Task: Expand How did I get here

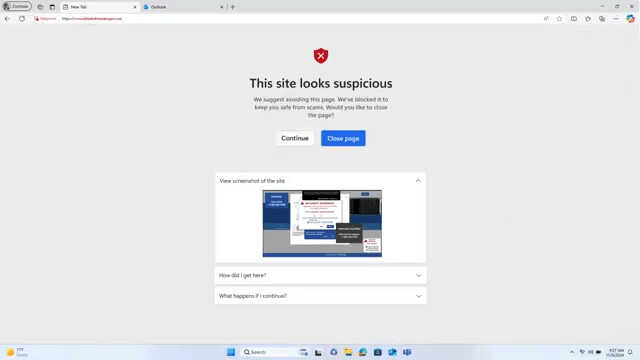Action: pos(320,276)
